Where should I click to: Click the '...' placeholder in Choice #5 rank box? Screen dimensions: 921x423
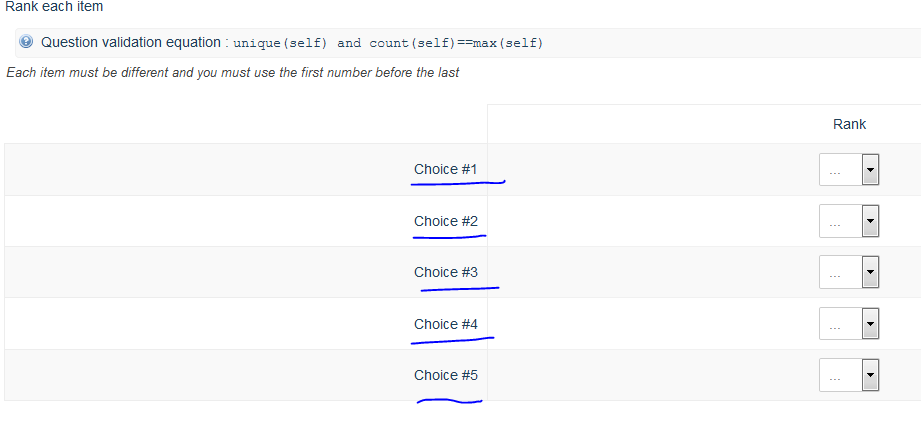[835, 377]
